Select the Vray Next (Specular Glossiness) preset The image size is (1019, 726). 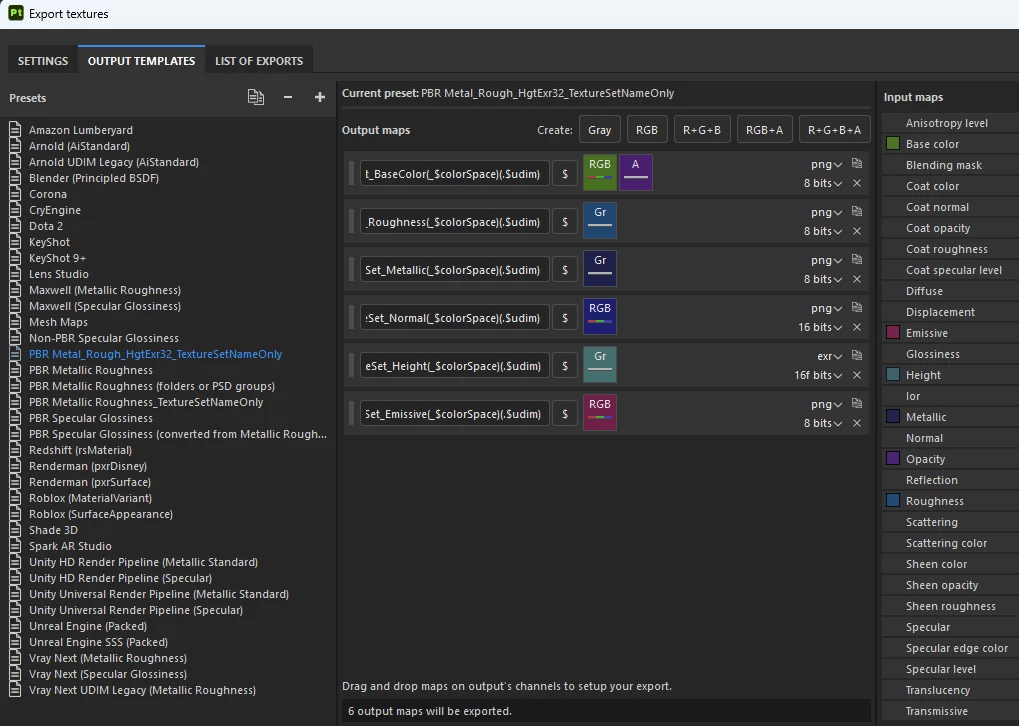coord(108,674)
